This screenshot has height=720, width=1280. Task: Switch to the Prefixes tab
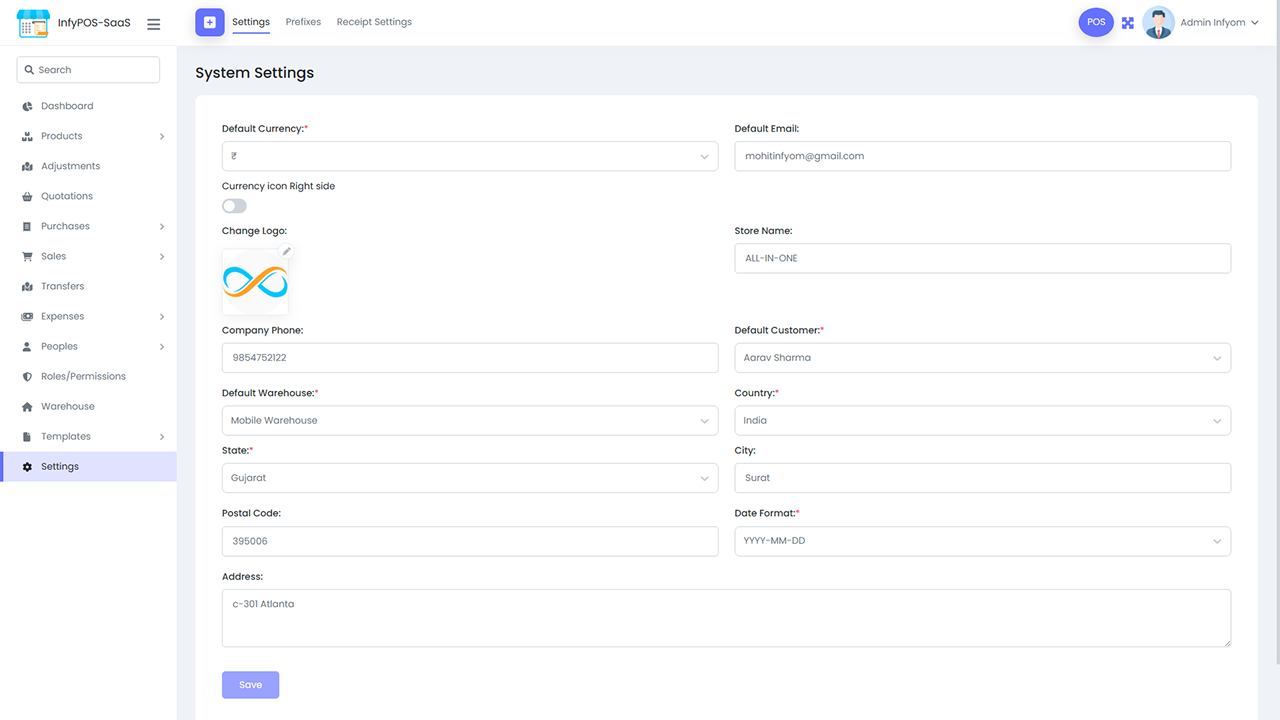[x=303, y=22]
